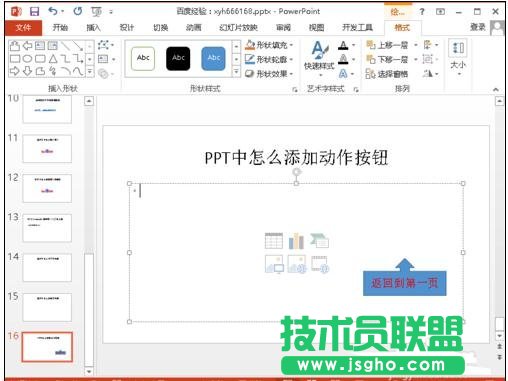Choose the curve line shape
508x381 pixels.
click(78, 71)
